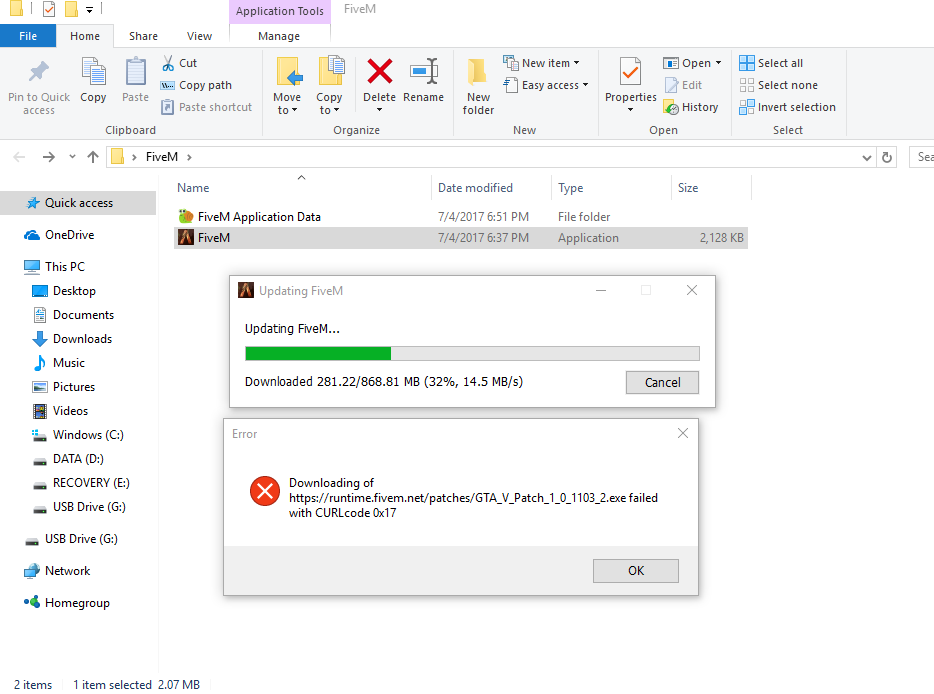Open Quick access in navigation pane
Image resolution: width=934 pixels, height=694 pixels.
tap(78, 203)
